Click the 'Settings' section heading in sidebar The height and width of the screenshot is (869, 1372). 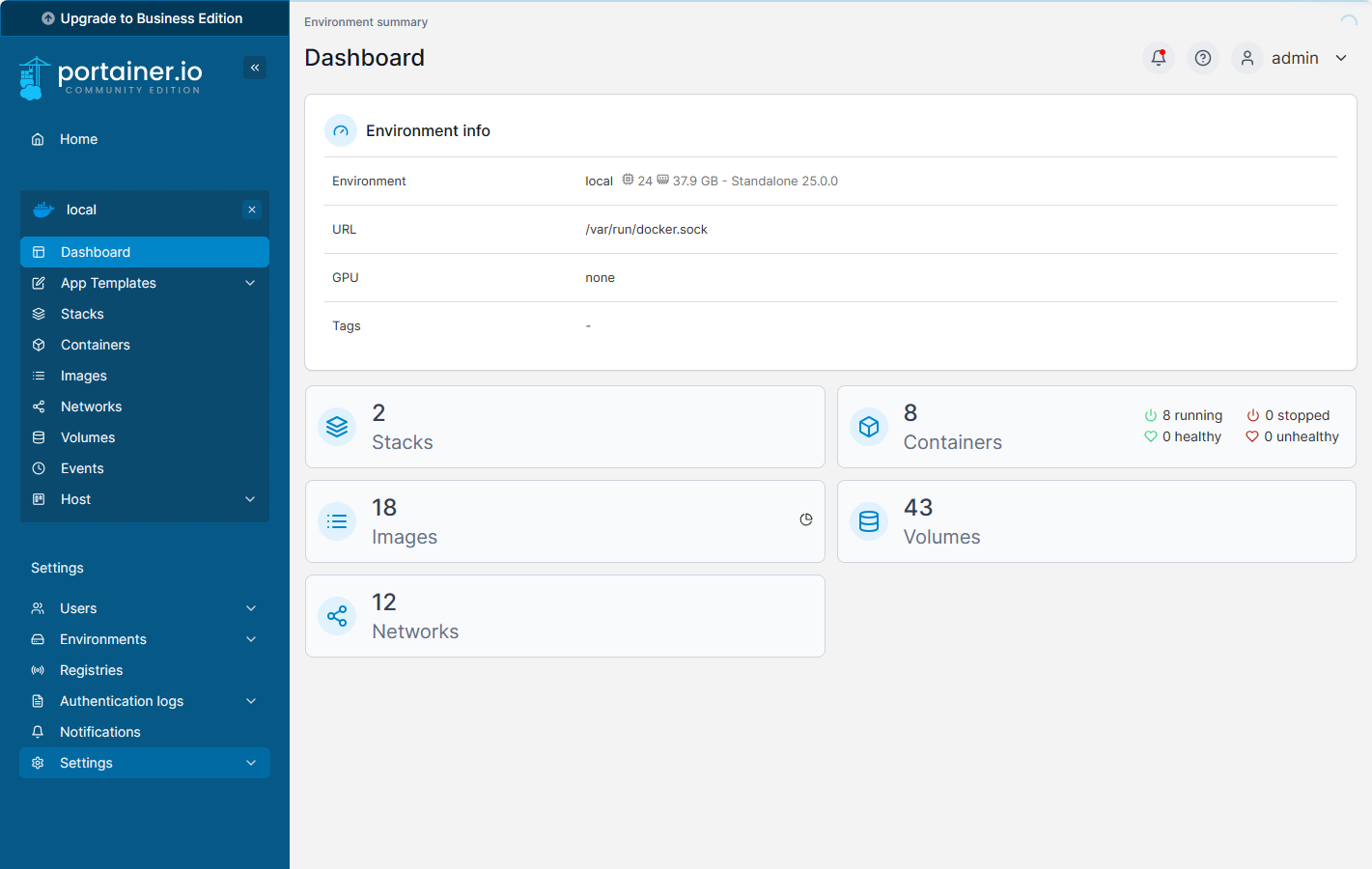coord(57,568)
